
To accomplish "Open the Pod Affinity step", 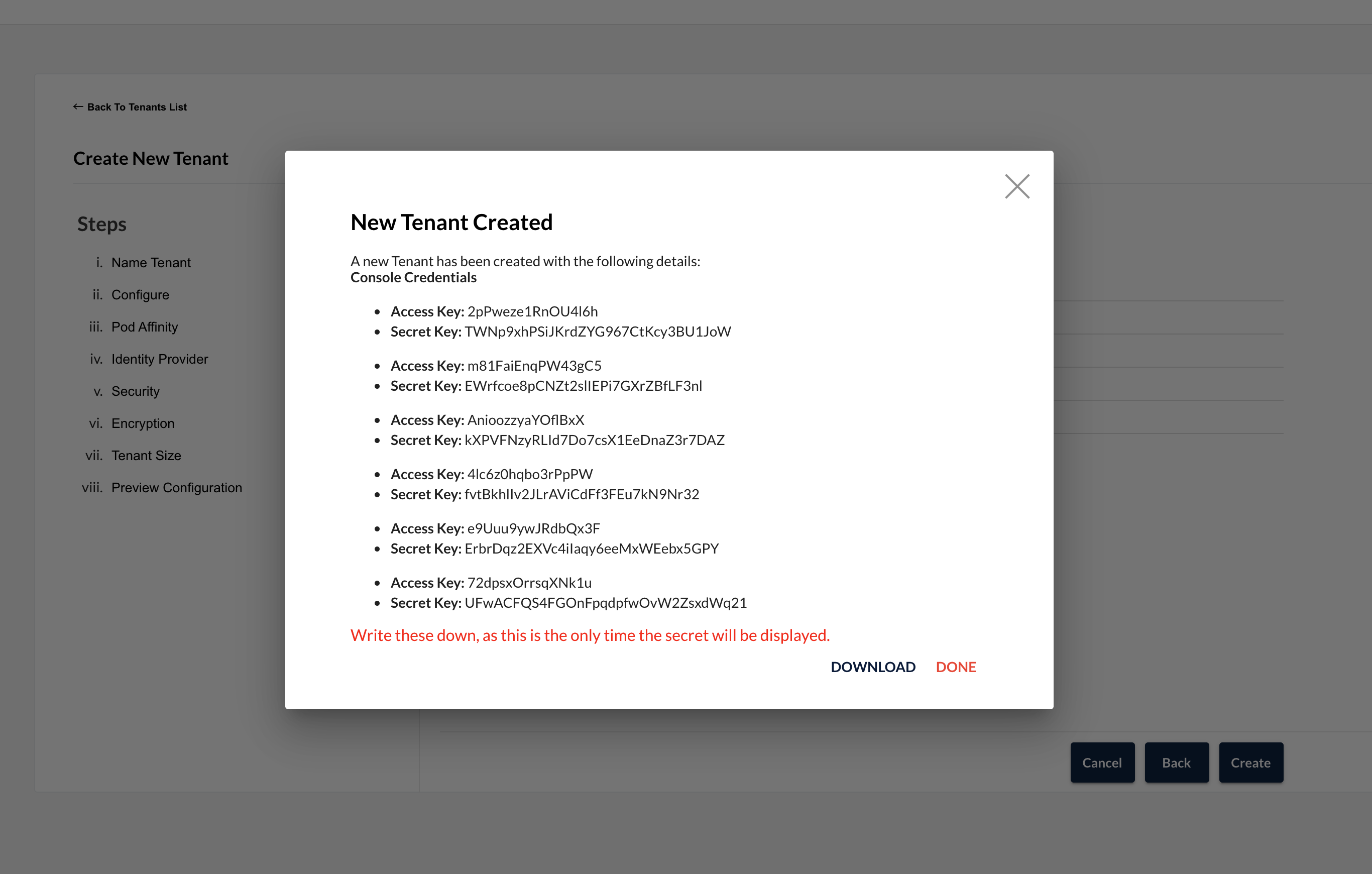I will coord(144,327).
